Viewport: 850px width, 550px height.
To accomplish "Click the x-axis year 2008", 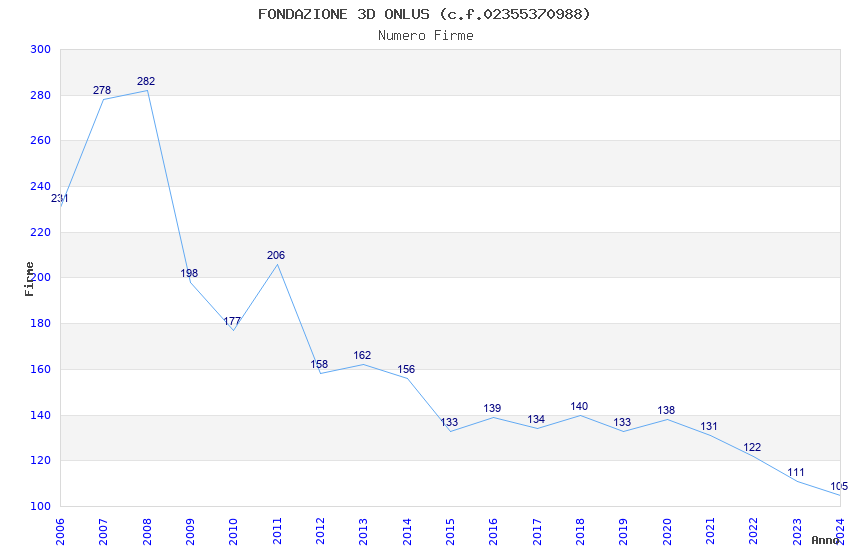I will [147, 532].
